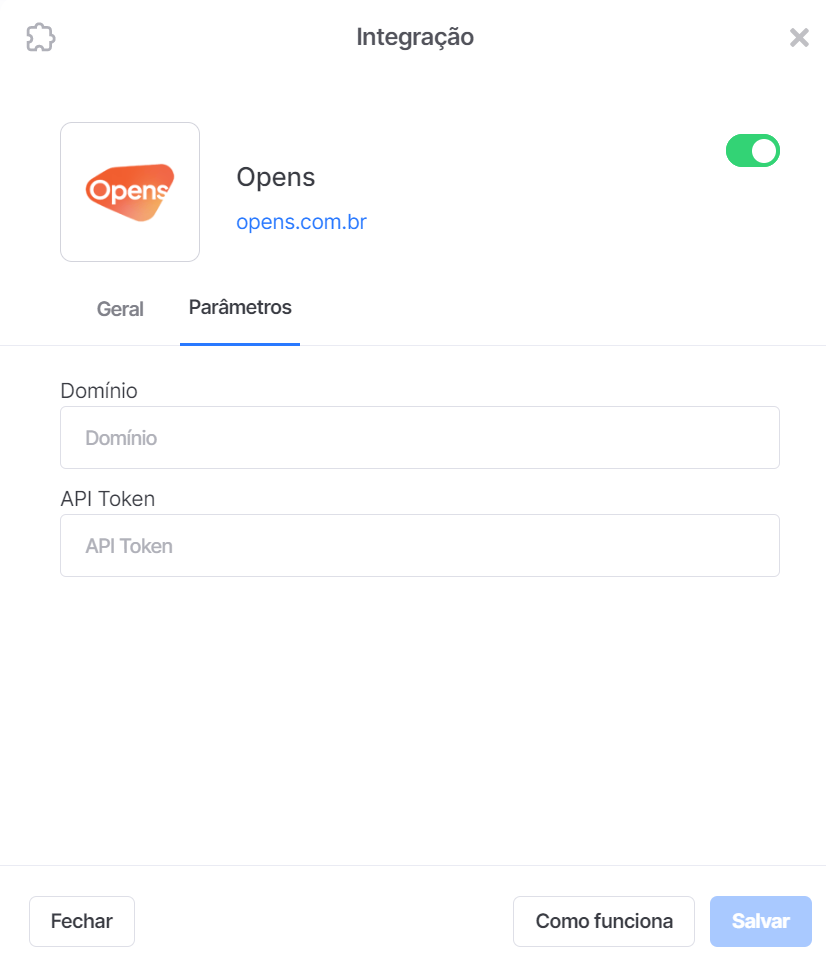The height and width of the screenshot is (958, 826).
Task: Close the Integração dialog with X
Action: (x=799, y=38)
